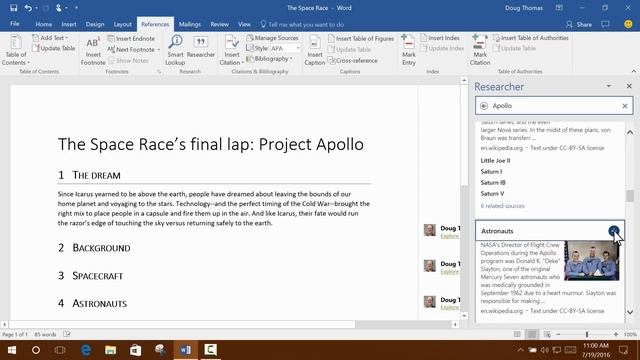
Task: Open the astronauts photo thumbnail
Action: 591,260
